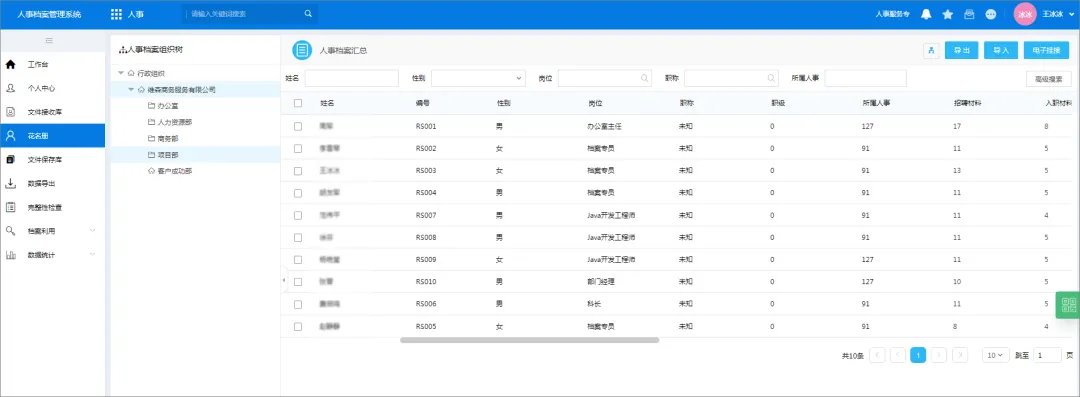Open the notification bell icon
Screen dimensions: 1080x397
[926, 14]
